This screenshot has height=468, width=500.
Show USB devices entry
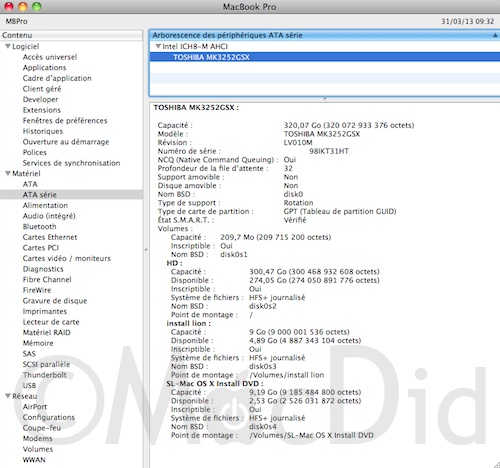coord(29,386)
